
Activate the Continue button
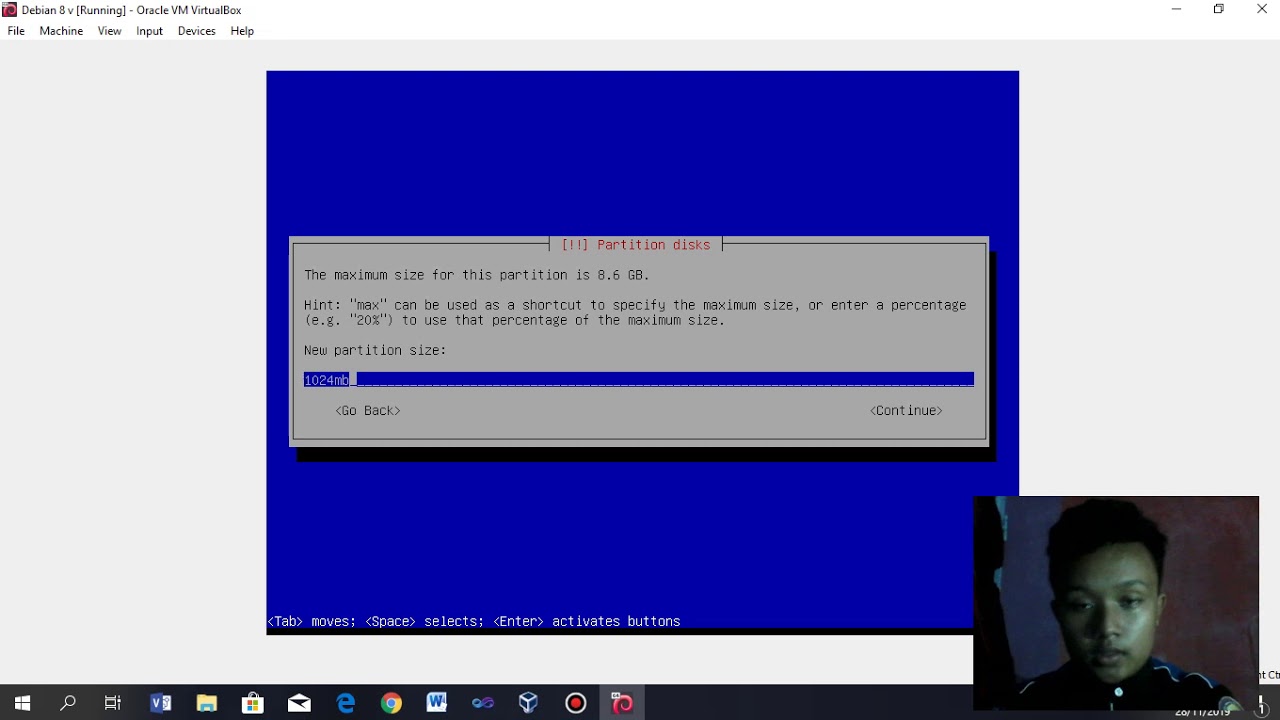pos(906,410)
